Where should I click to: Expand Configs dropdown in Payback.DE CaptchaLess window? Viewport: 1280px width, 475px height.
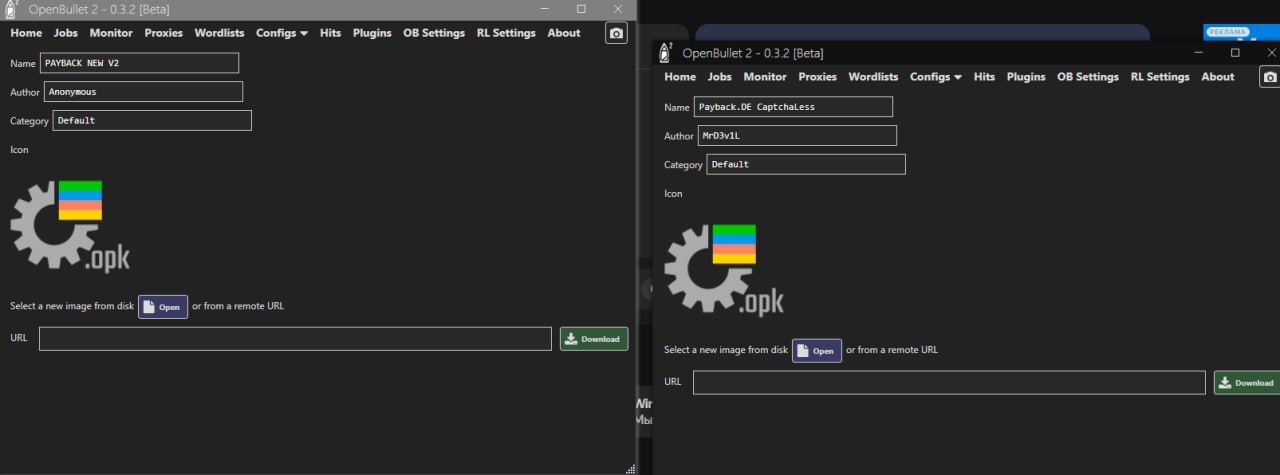(x=935, y=77)
